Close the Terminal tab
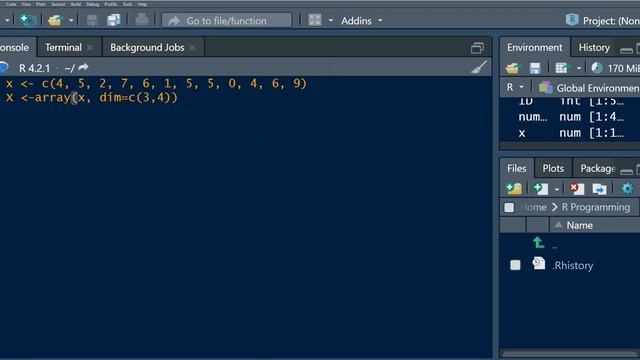Viewport: 640px width, 360px height. click(90, 48)
